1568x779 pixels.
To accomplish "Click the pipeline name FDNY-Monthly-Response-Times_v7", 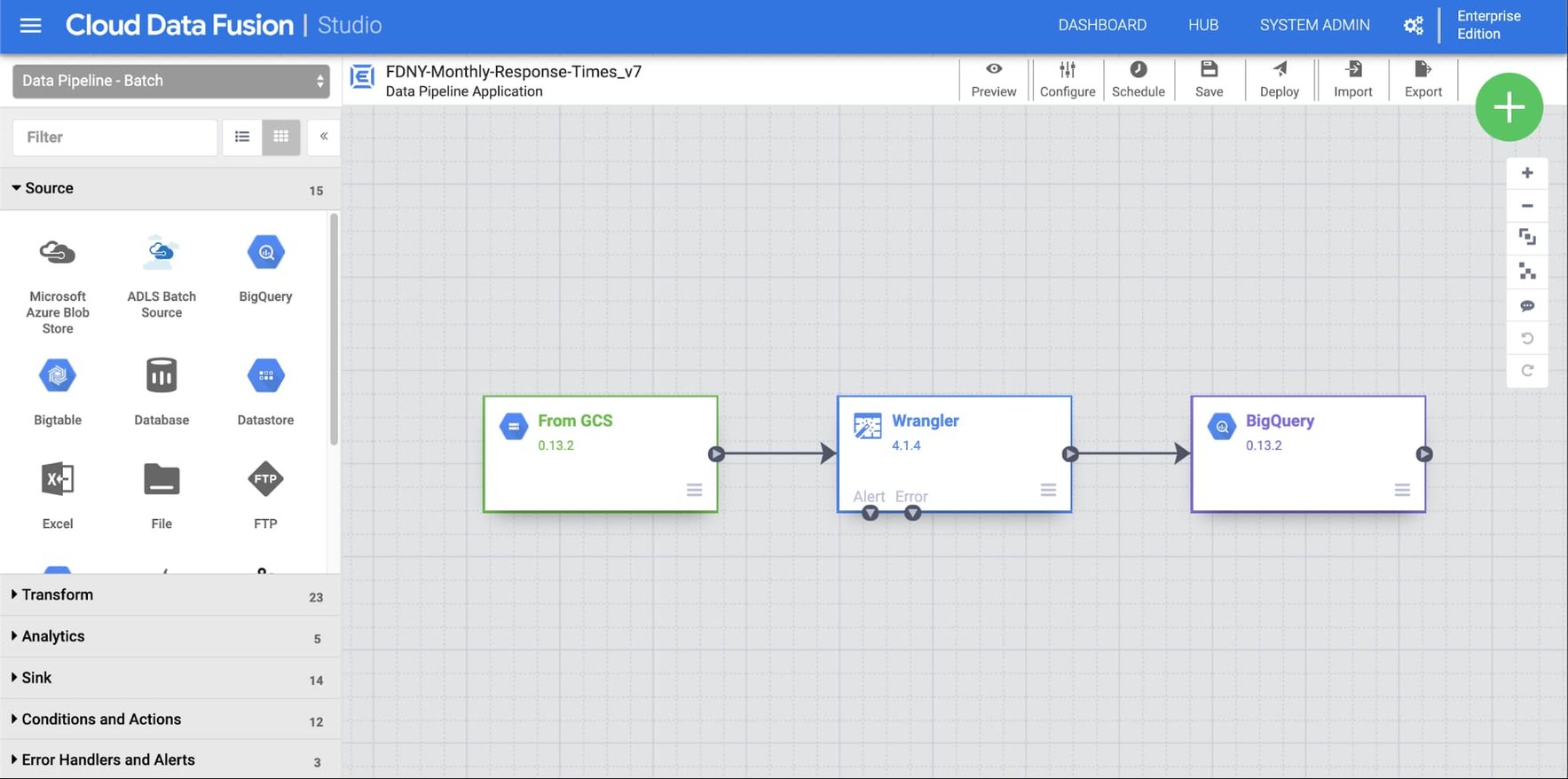I will (x=514, y=72).
